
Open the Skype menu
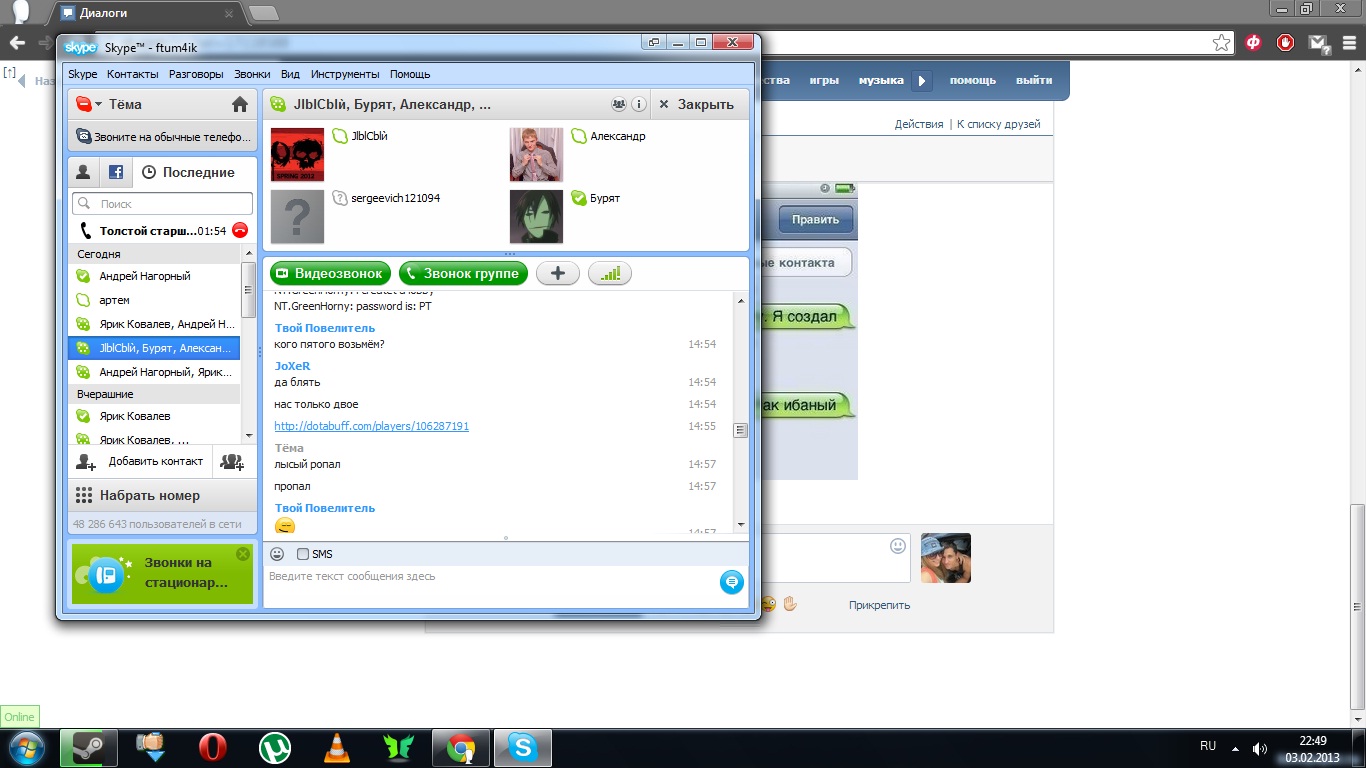tap(82, 74)
